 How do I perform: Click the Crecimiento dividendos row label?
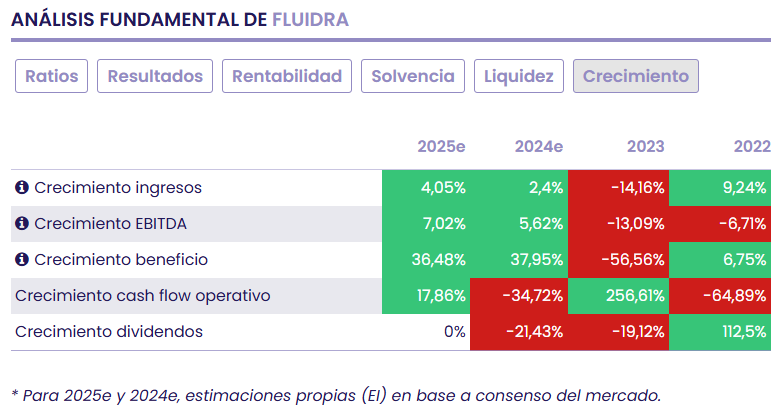[x=109, y=332]
